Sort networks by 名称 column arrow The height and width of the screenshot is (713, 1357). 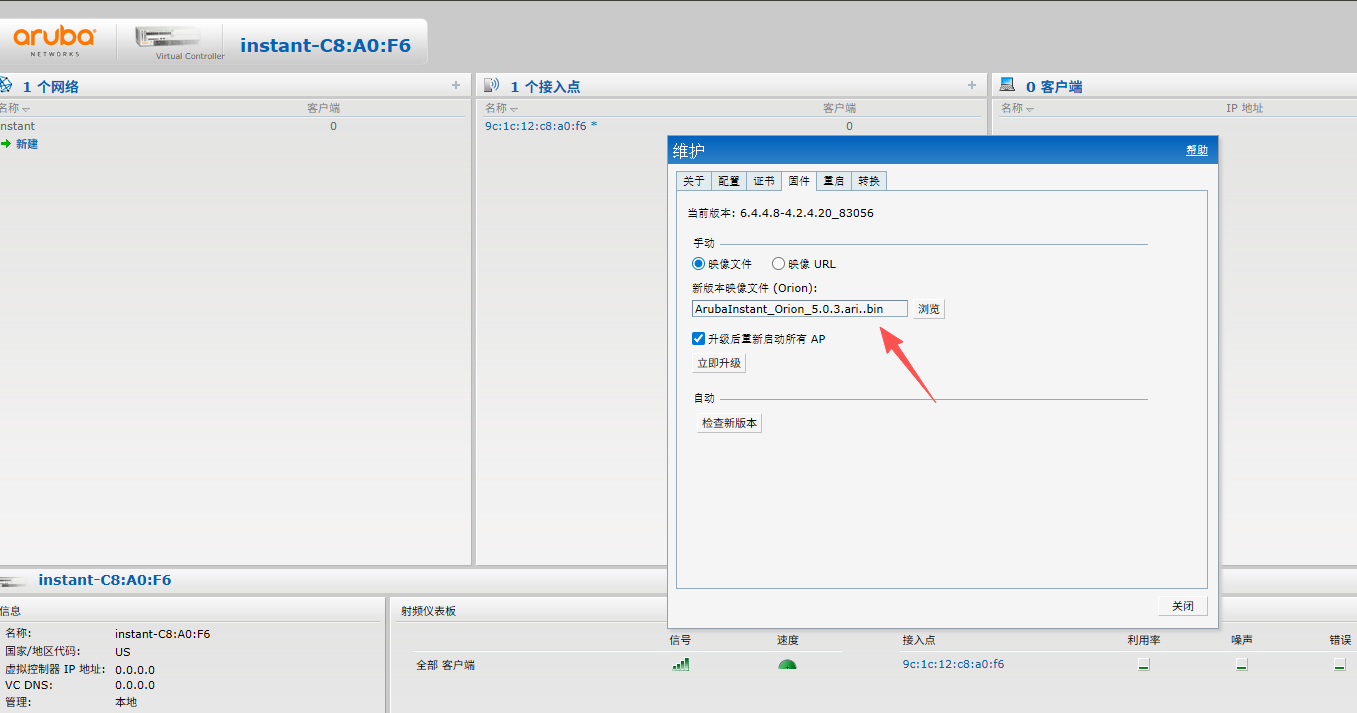pyautogui.click(x=26, y=109)
